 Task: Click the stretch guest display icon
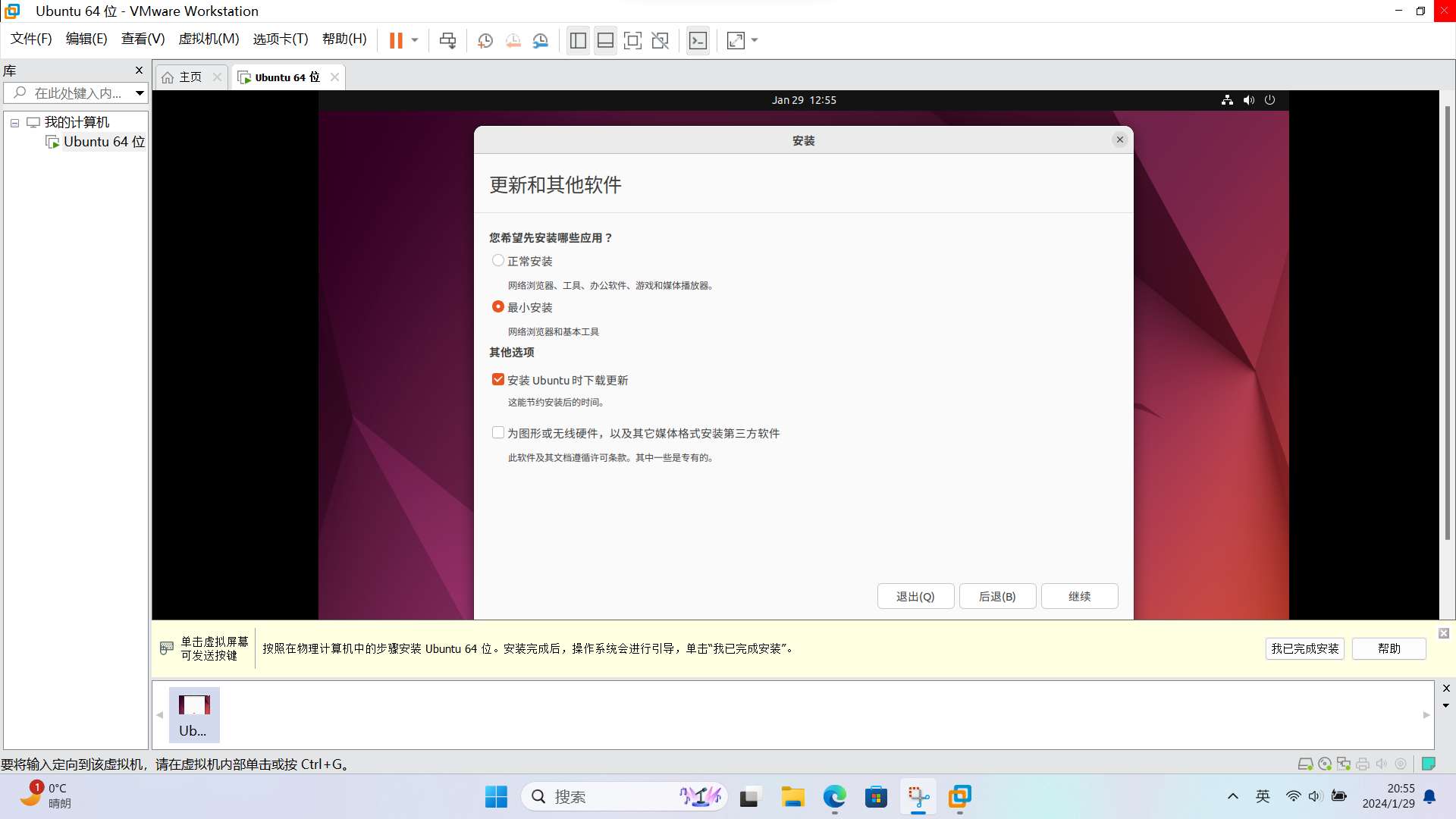point(736,40)
